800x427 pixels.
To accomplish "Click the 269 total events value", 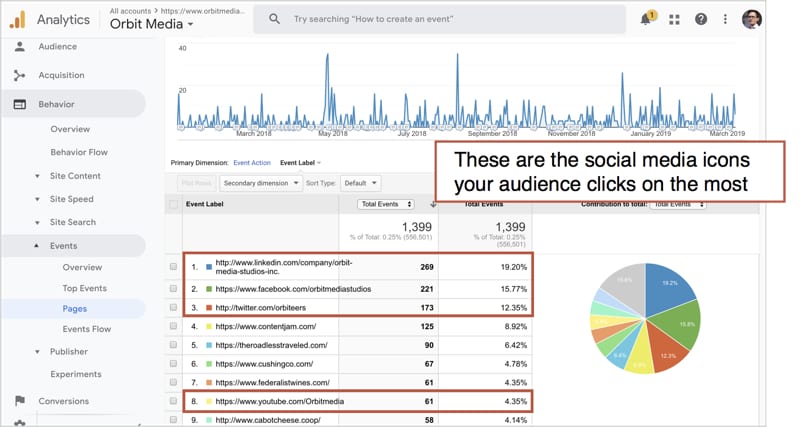I will [427, 267].
